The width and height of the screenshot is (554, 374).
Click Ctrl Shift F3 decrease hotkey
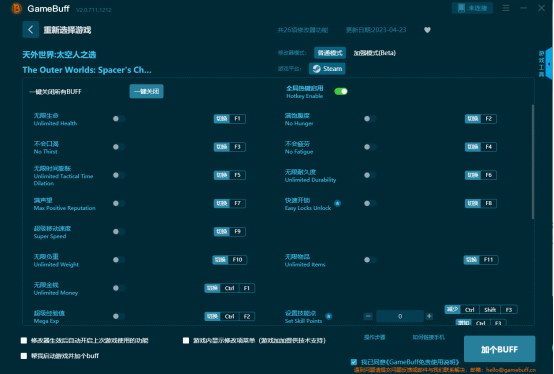tap(481, 310)
